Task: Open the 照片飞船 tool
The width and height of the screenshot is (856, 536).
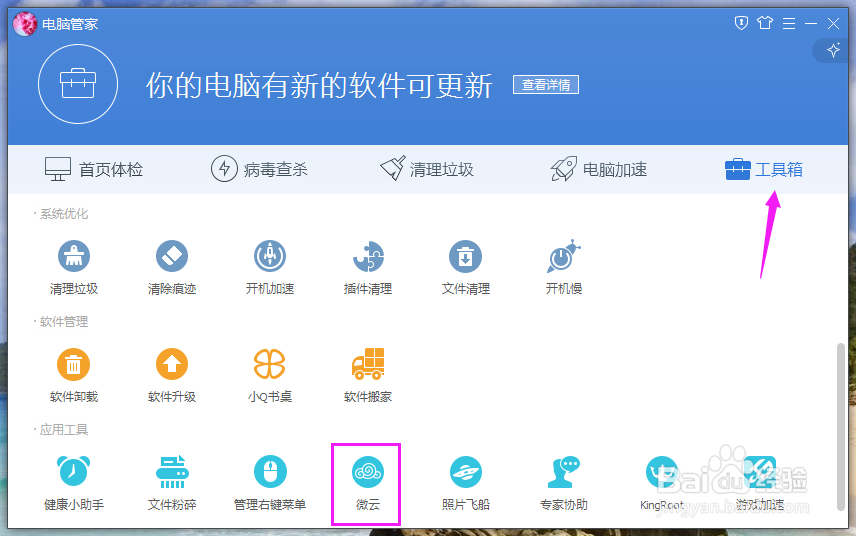Action: coord(466,483)
